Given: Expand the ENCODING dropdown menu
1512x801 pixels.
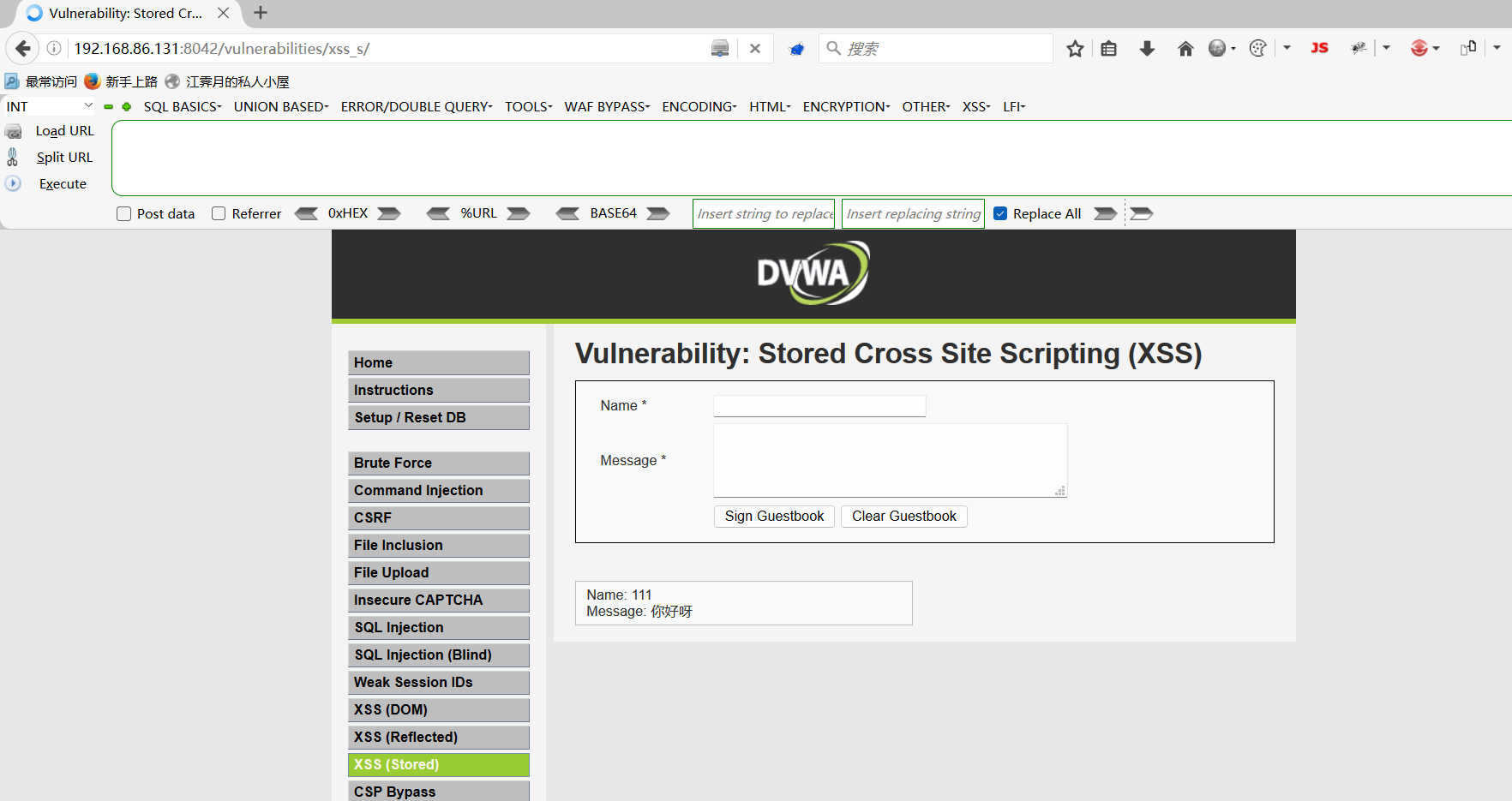Looking at the screenshot, I should coord(699,106).
